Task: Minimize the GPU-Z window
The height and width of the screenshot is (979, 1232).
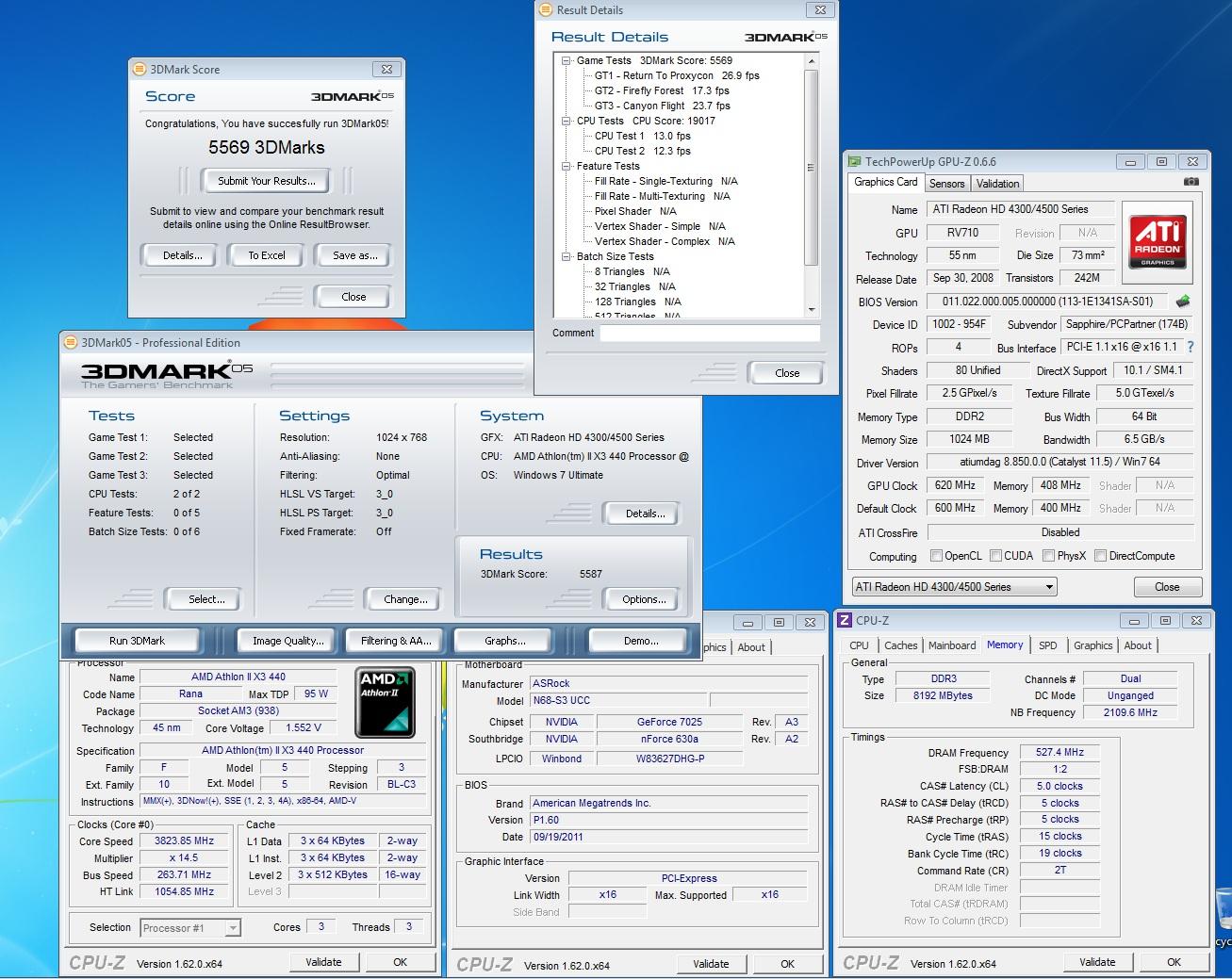Action: tap(1130, 162)
